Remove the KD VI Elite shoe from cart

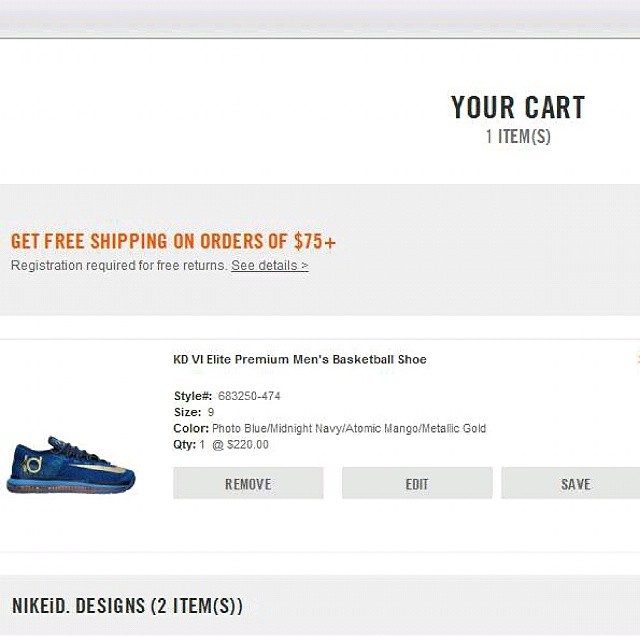(248, 484)
